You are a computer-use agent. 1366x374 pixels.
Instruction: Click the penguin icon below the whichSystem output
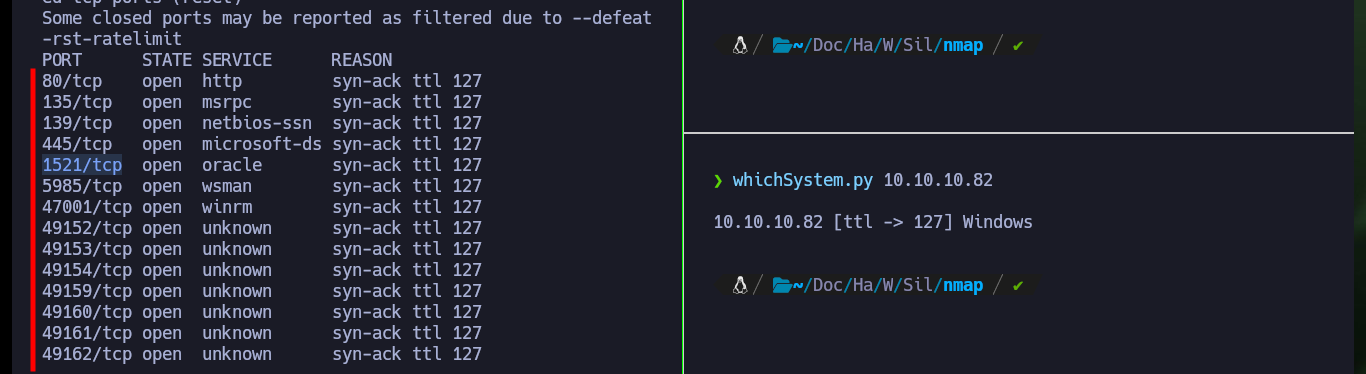740,285
